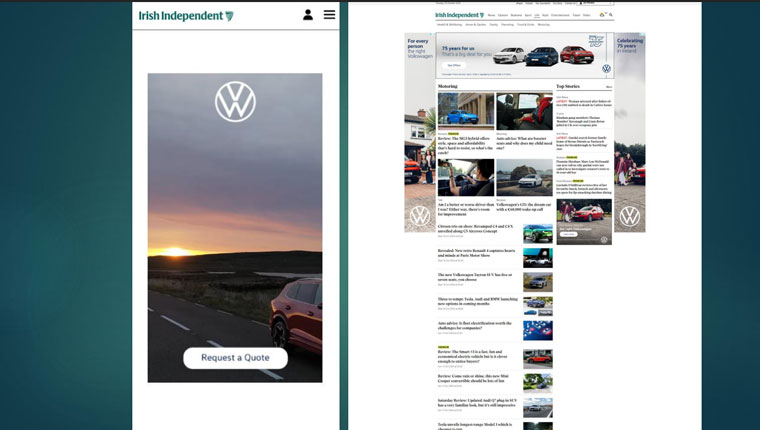
Task: Click the '75 years for us' banner text
Action: coord(458,48)
